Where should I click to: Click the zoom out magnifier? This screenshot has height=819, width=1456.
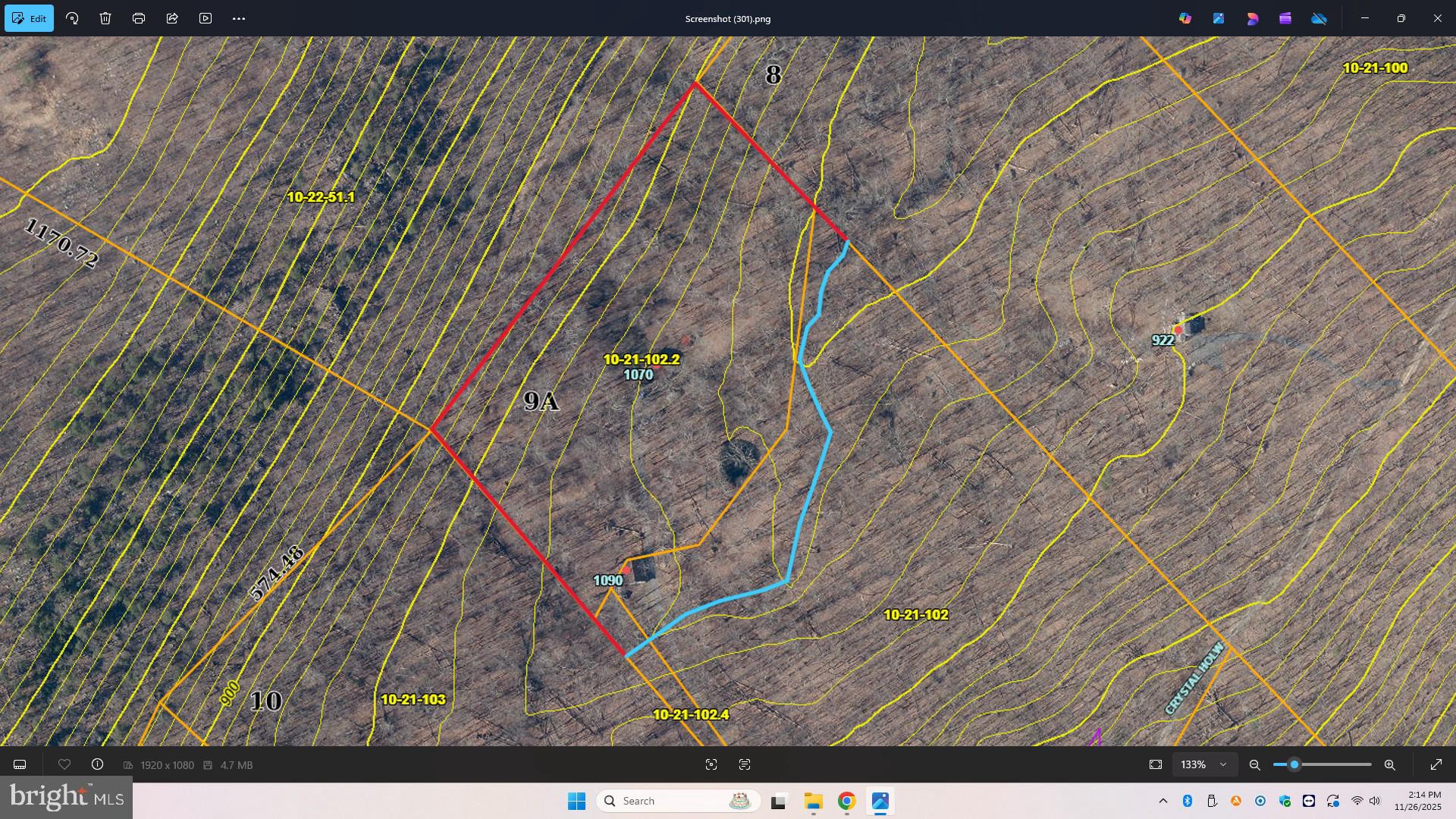(x=1255, y=765)
